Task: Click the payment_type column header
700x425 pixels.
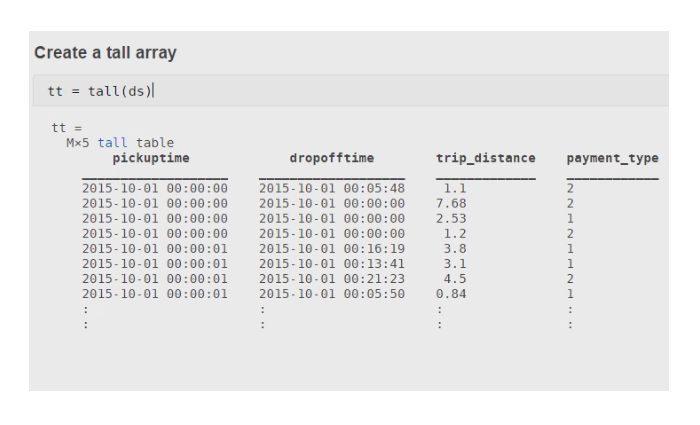Action: pyautogui.click(x=612, y=158)
